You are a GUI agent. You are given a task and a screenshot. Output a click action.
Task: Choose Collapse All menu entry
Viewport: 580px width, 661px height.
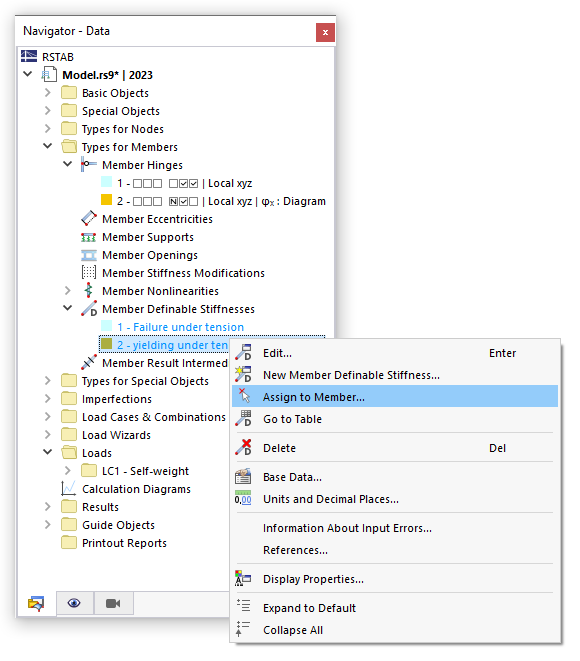pyautogui.click(x=395, y=630)
